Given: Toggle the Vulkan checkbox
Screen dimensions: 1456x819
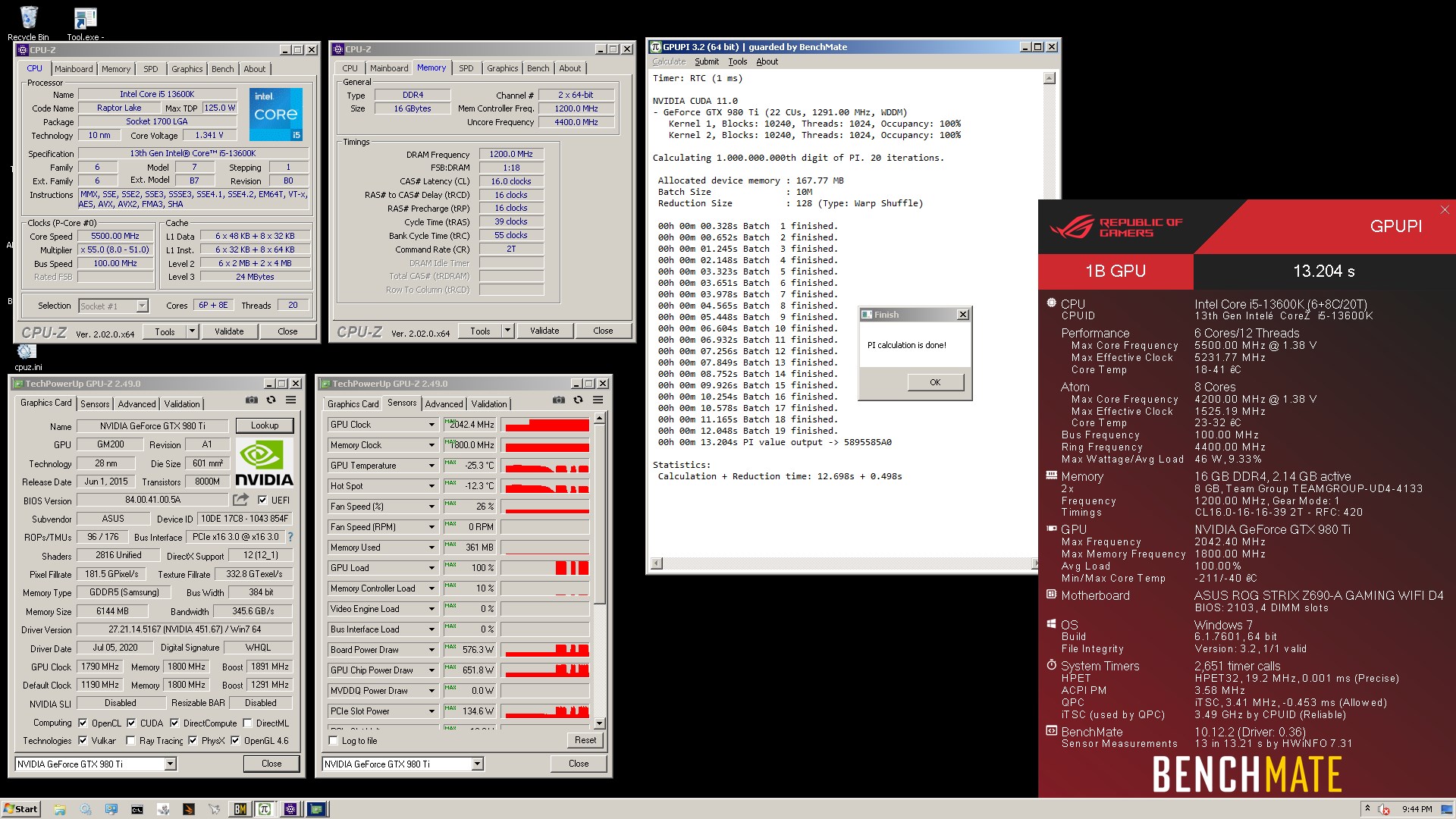Looking at the screenshot, I should 83,741.
